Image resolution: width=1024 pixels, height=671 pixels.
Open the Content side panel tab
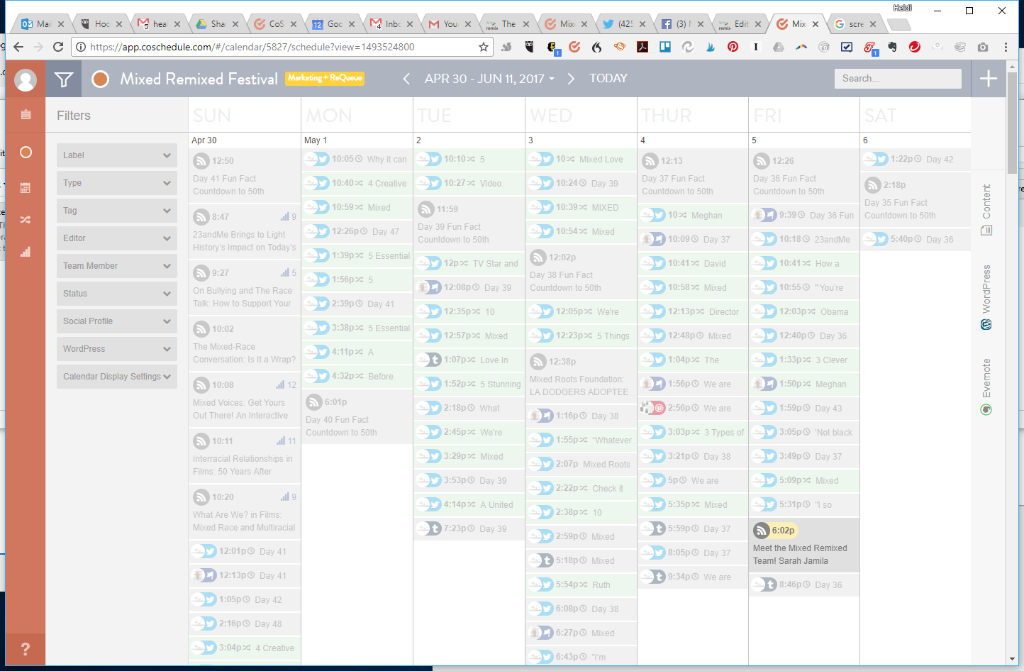[986, 210]
